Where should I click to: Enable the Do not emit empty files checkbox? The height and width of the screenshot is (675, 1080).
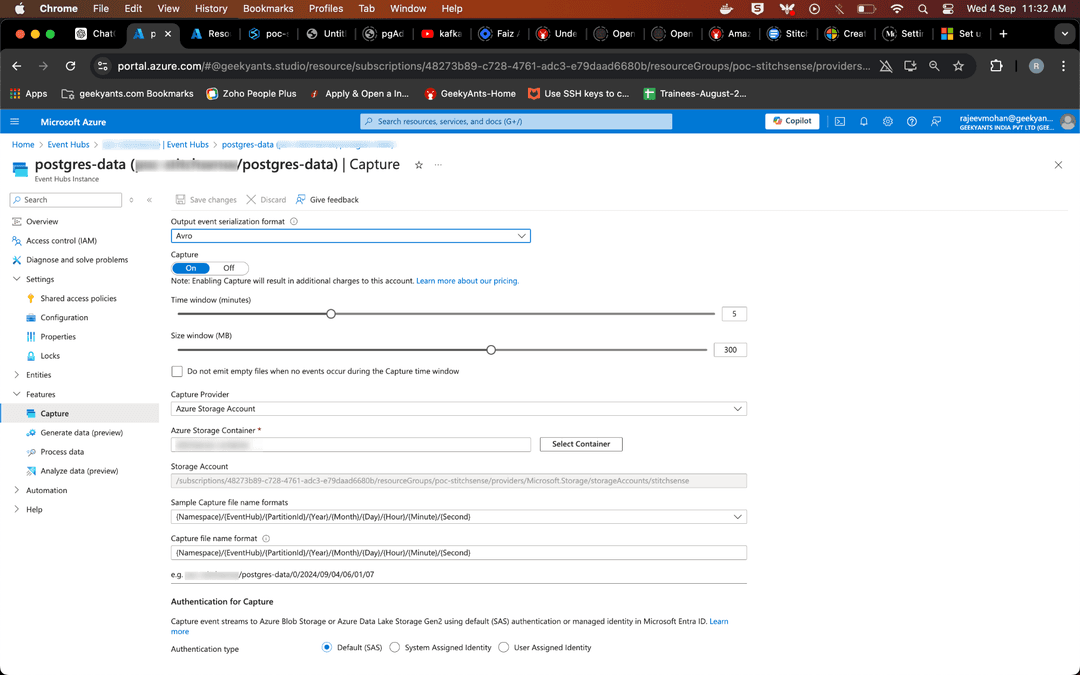point(177,371)
